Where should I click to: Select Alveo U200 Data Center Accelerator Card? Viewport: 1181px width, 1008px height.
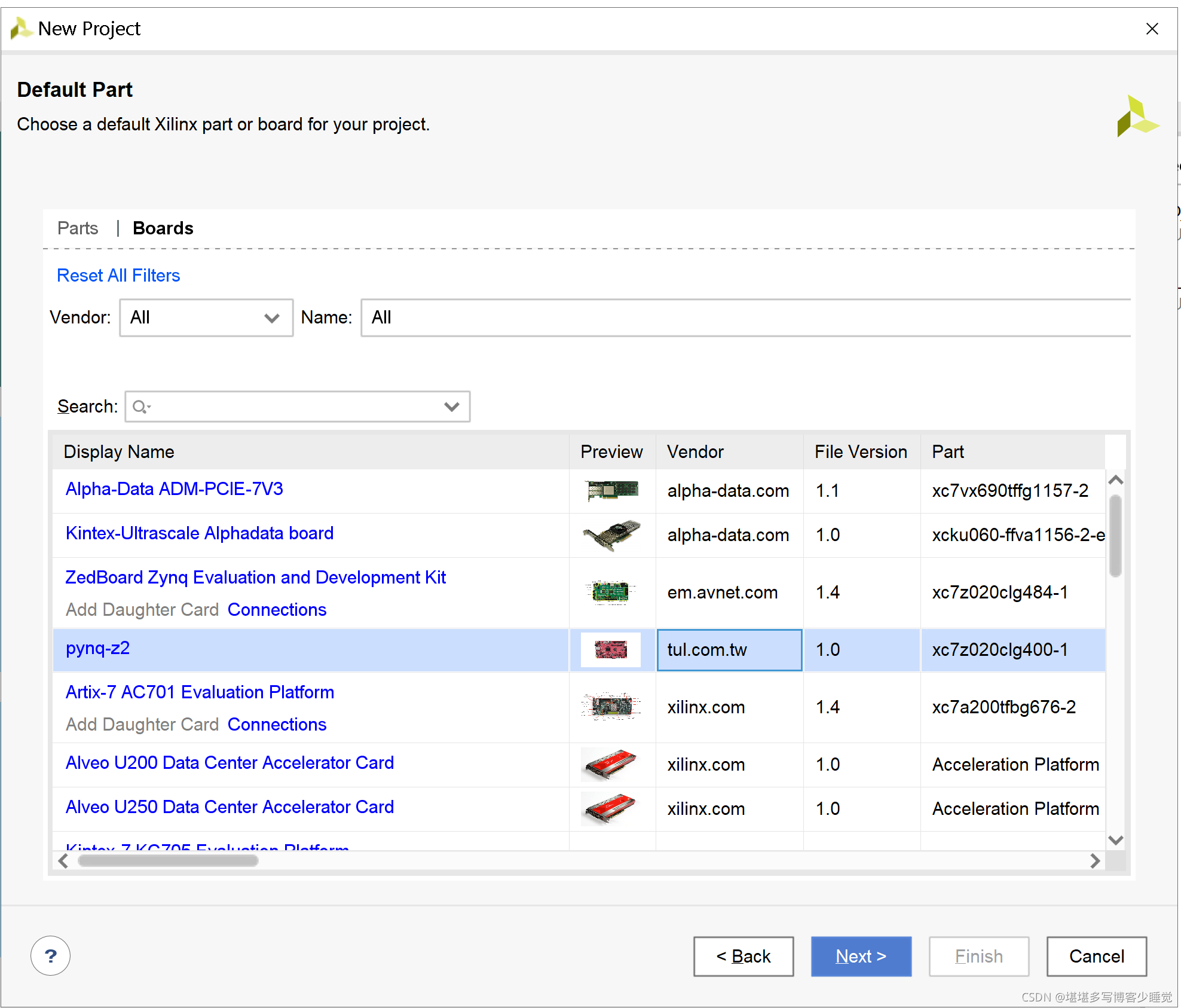click(x=230, y=763)
